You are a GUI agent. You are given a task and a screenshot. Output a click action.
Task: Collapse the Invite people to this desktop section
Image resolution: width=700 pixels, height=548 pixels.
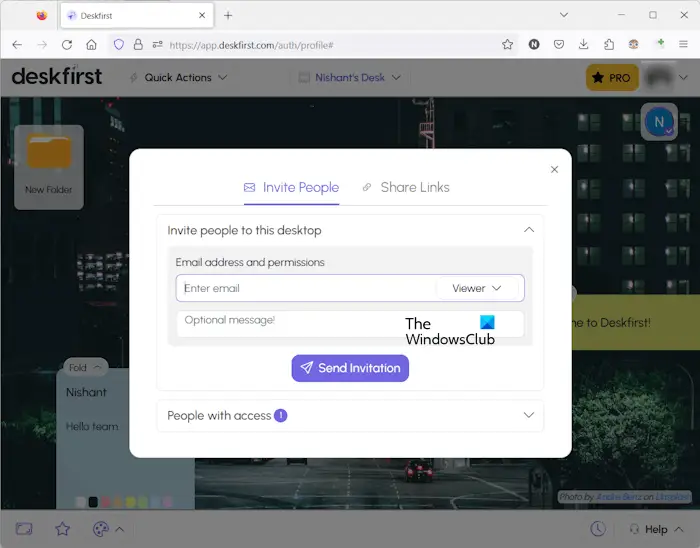coord(529,230)
